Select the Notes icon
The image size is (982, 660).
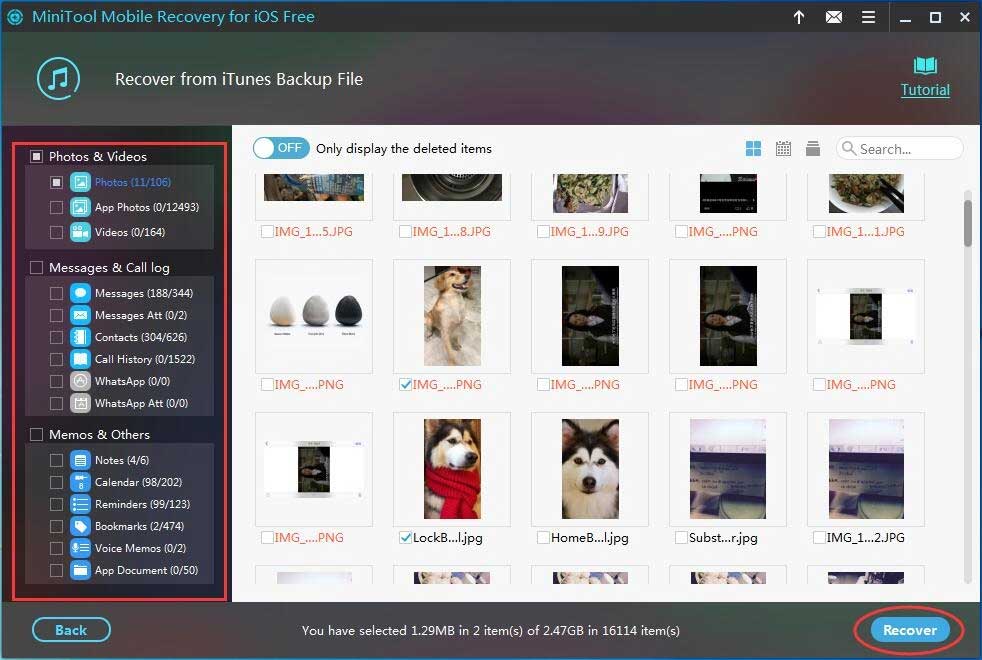(80, 460)
